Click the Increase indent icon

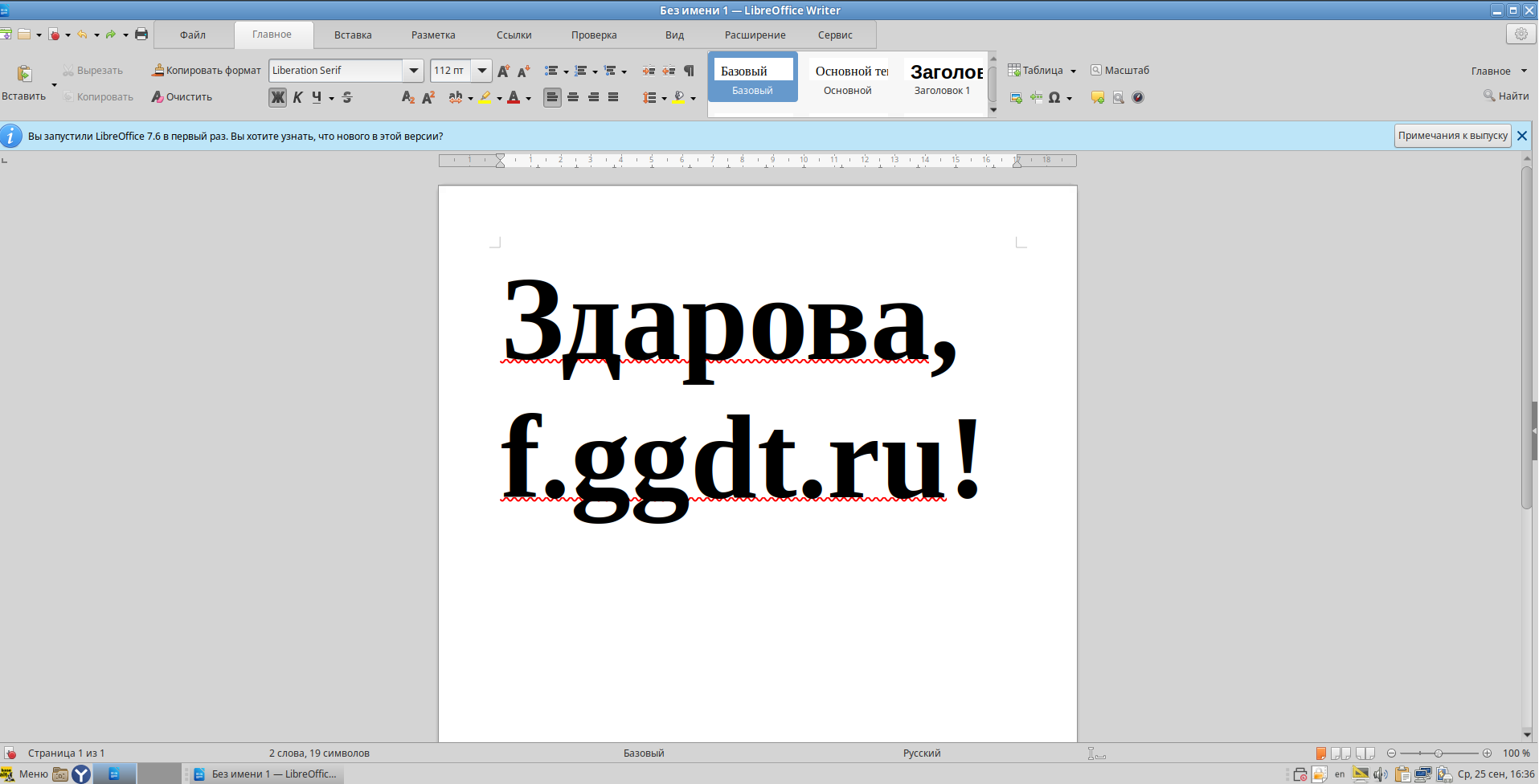tap(649, 71)
